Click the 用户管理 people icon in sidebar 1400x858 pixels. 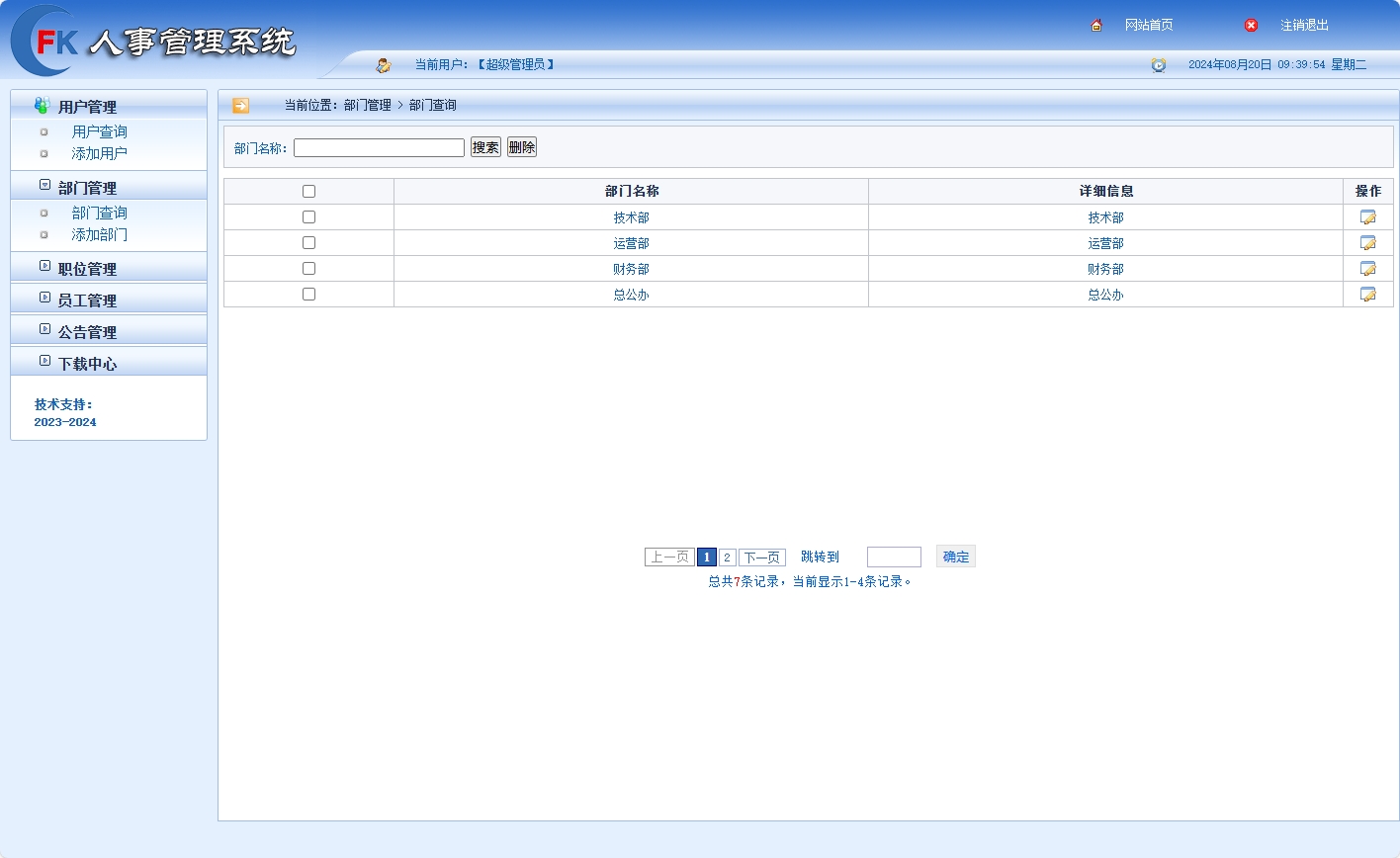click(42, 106)
